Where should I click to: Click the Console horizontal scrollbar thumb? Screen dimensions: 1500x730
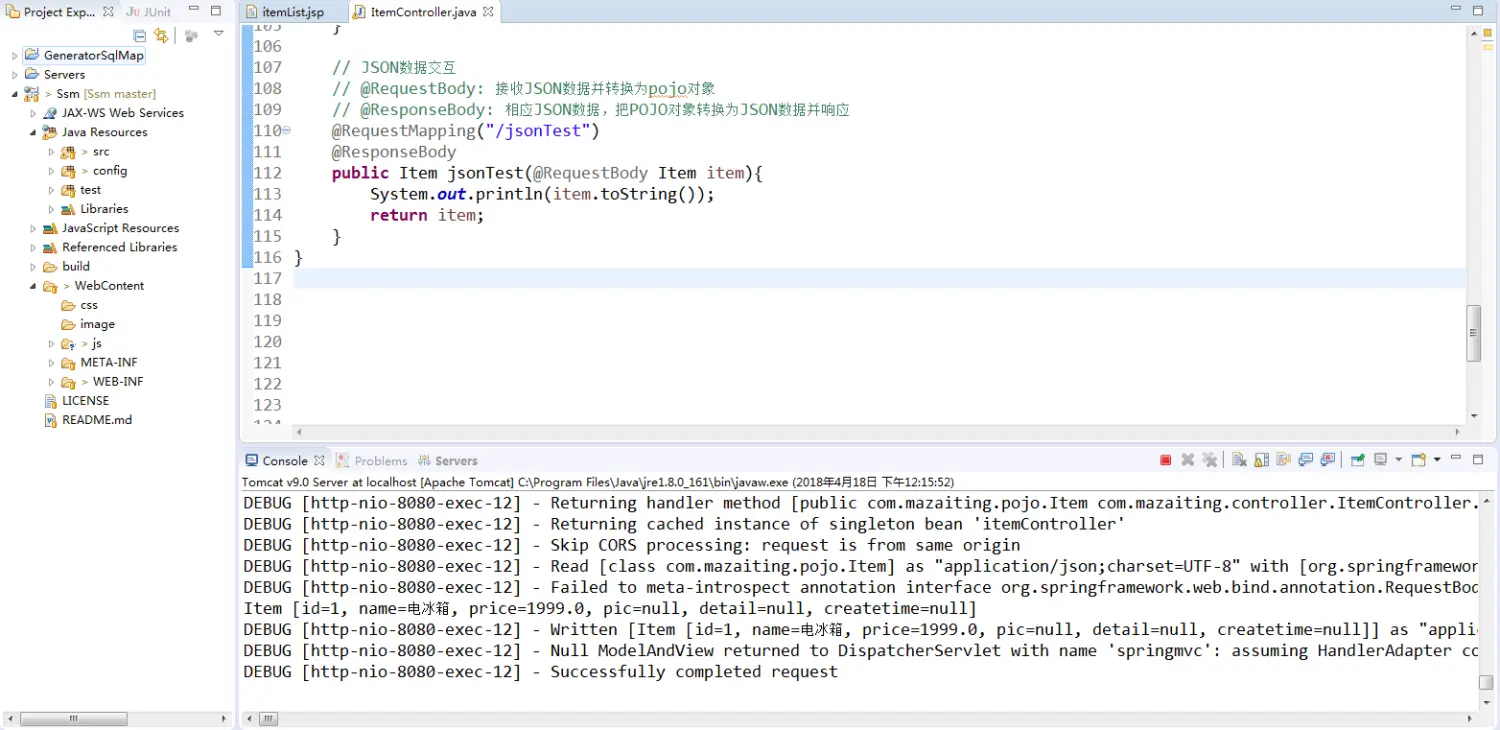(269, 719)
